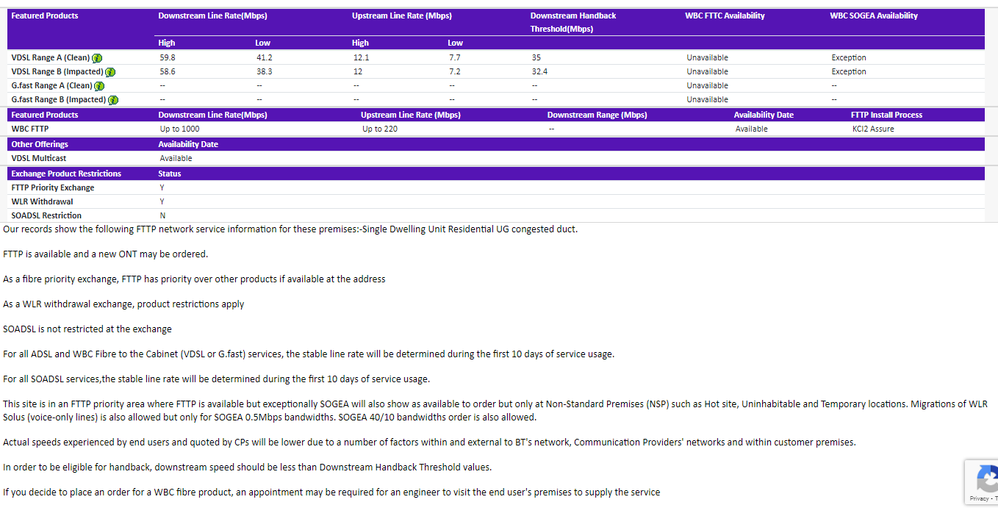Select the VDSL Multicast row label

click(x=38, y=158)
